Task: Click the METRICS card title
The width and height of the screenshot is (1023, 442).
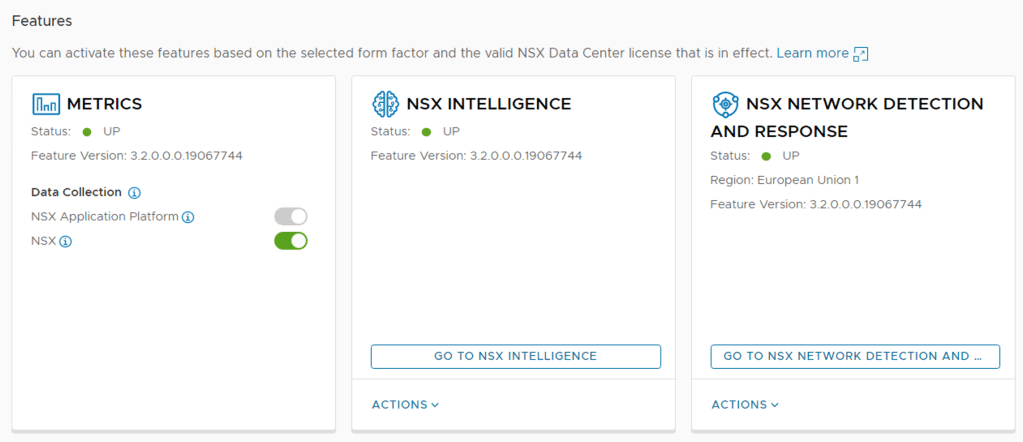Action: point(104,103)
